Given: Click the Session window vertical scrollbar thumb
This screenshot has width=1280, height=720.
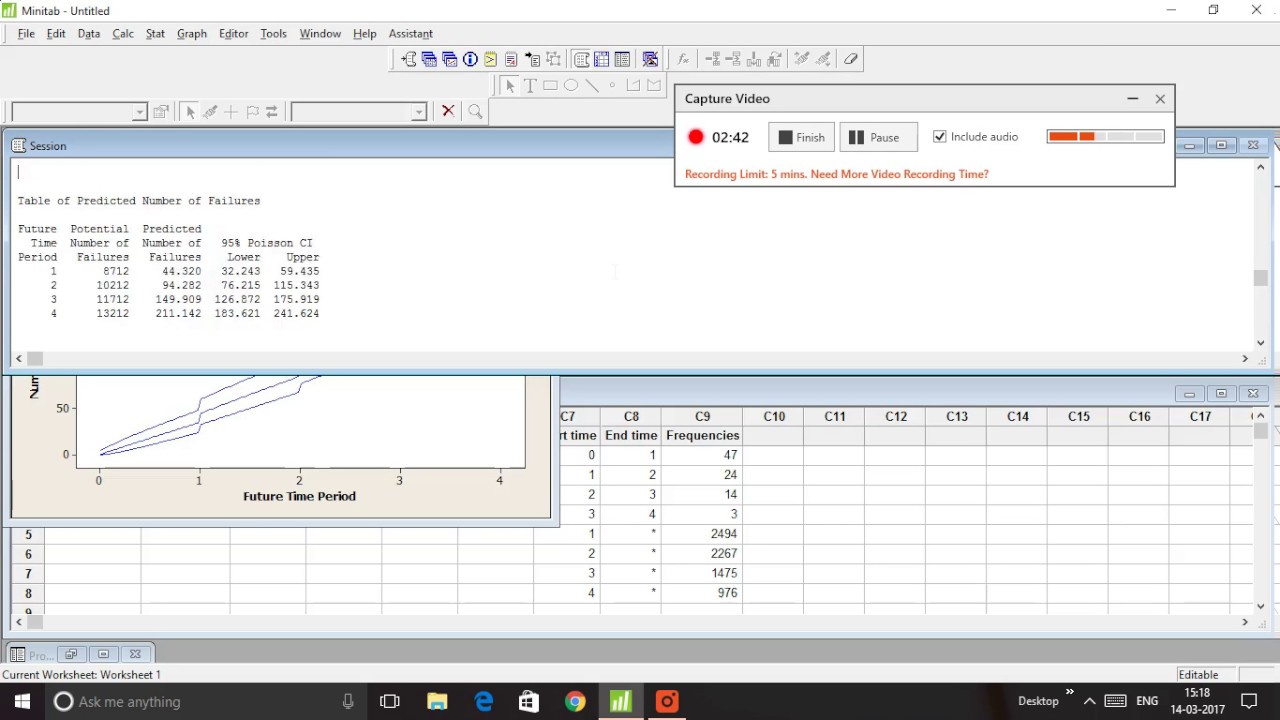Looking at the screenshot, I should (1260, 279).
